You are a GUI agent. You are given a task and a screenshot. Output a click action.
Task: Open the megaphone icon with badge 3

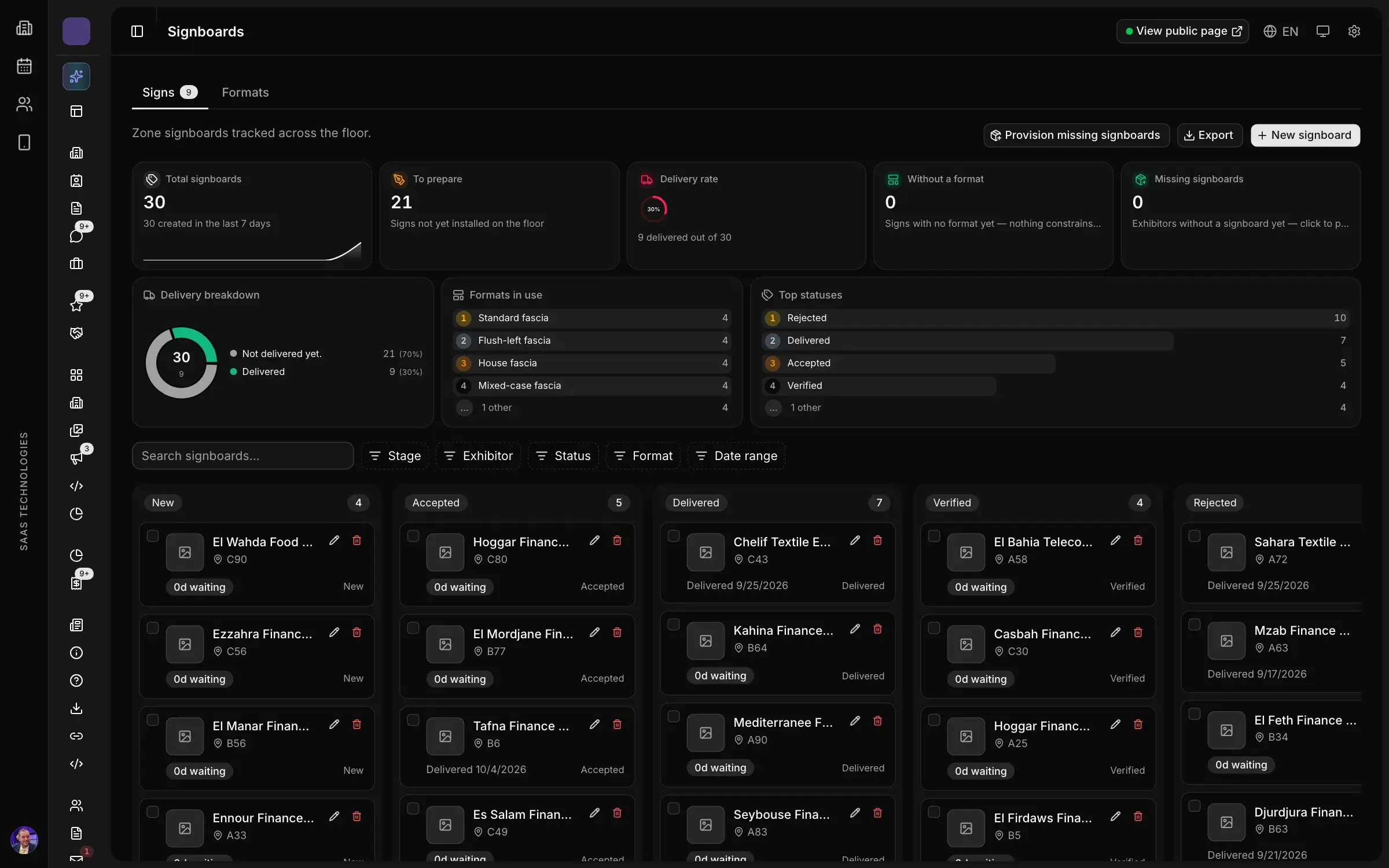tap(76, 458)
